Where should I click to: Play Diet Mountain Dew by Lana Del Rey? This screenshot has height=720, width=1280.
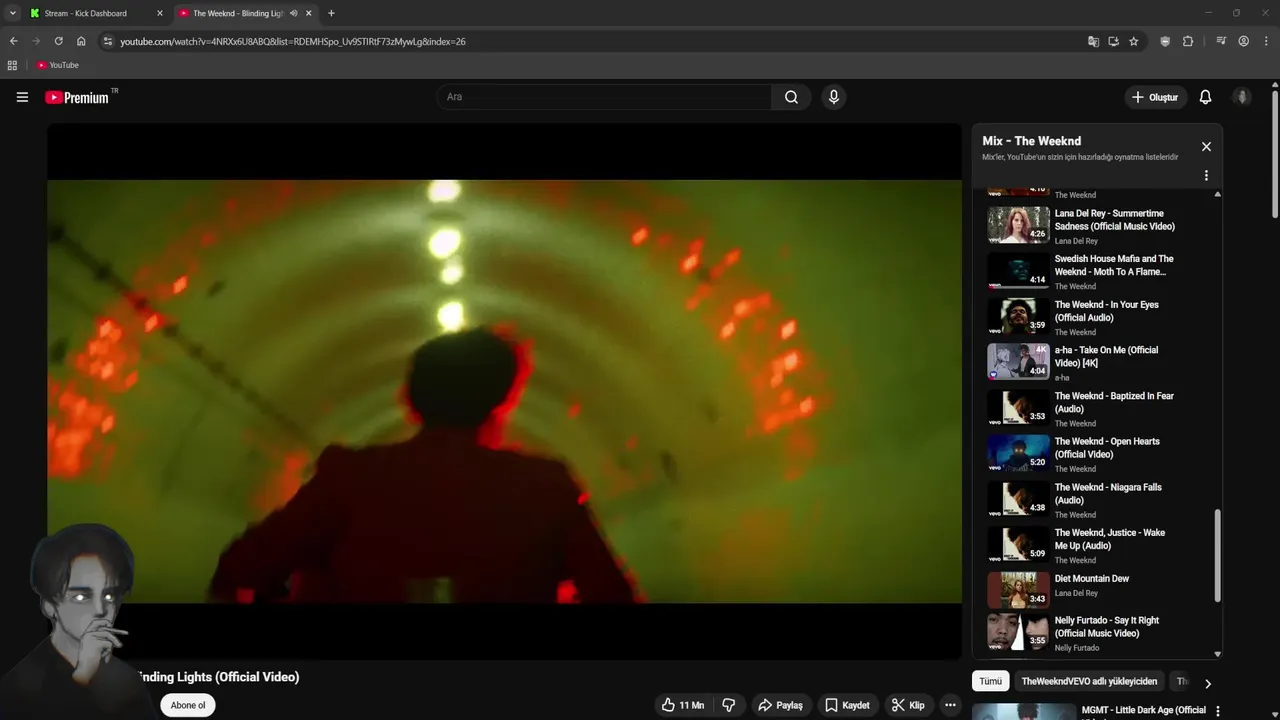[x=1096, y=590]
